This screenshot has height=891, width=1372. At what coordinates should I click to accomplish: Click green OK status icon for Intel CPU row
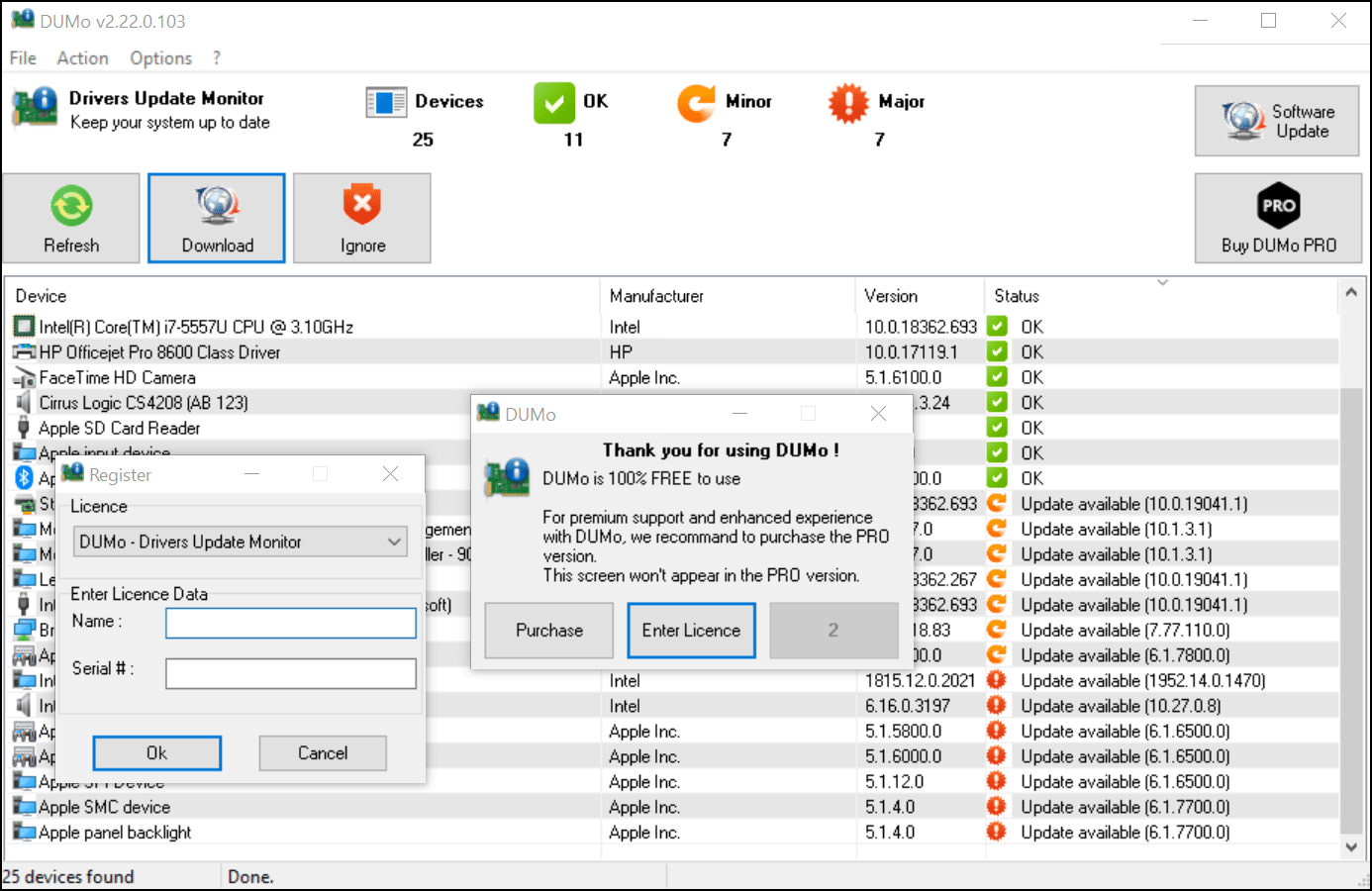(997, 326)
